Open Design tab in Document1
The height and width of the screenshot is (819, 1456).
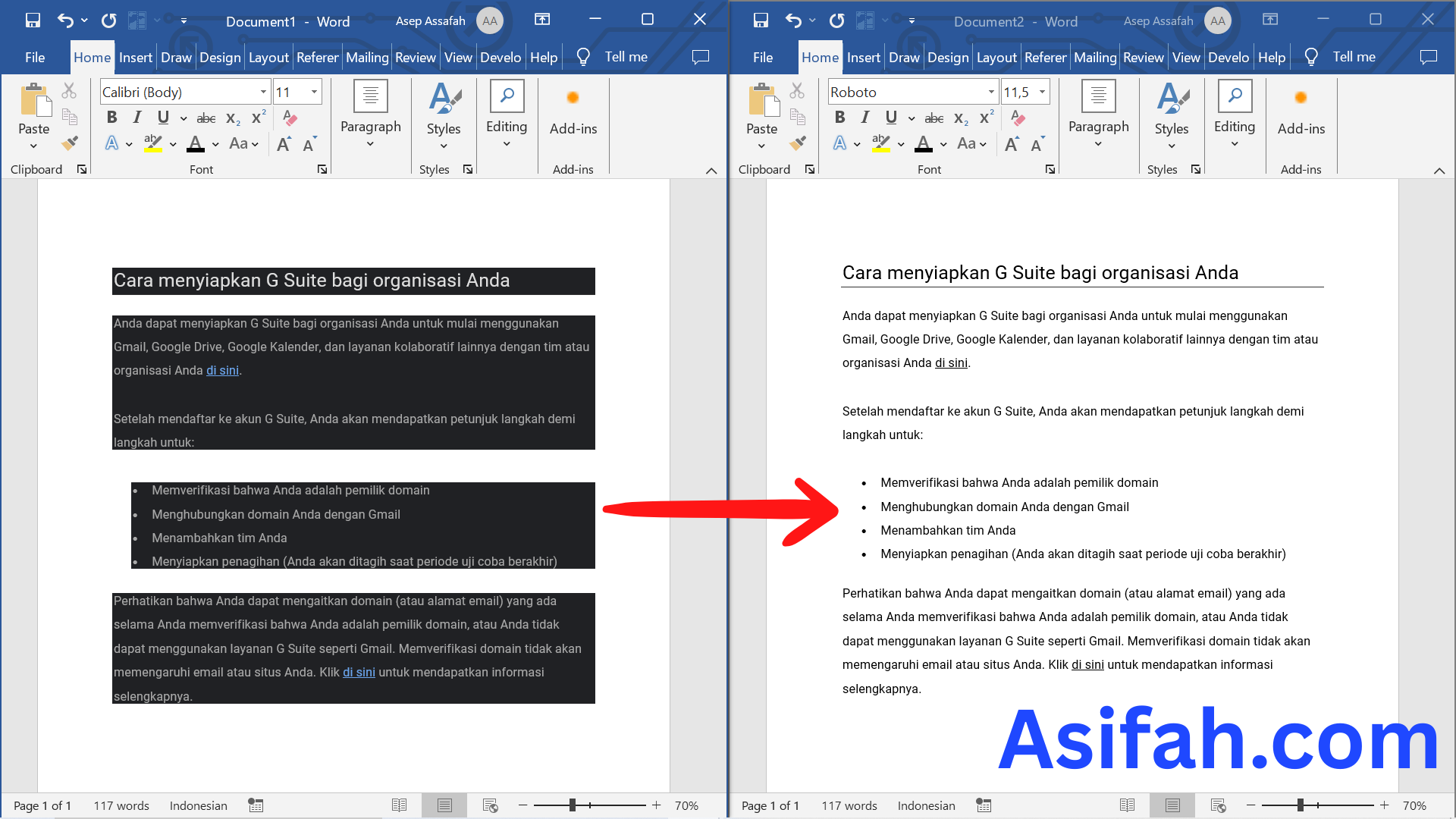click(220, 57)
